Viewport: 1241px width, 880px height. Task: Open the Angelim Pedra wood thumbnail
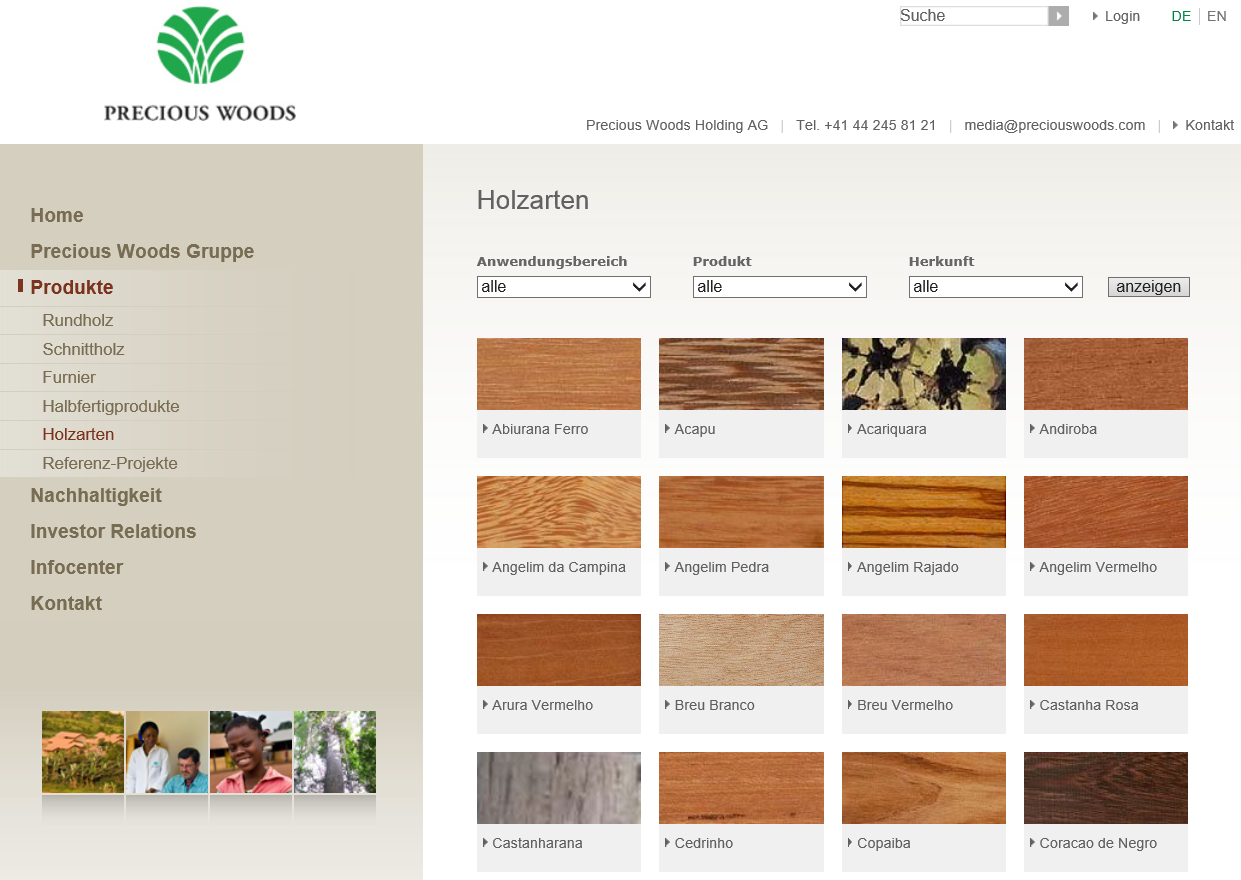pos(741,512)
